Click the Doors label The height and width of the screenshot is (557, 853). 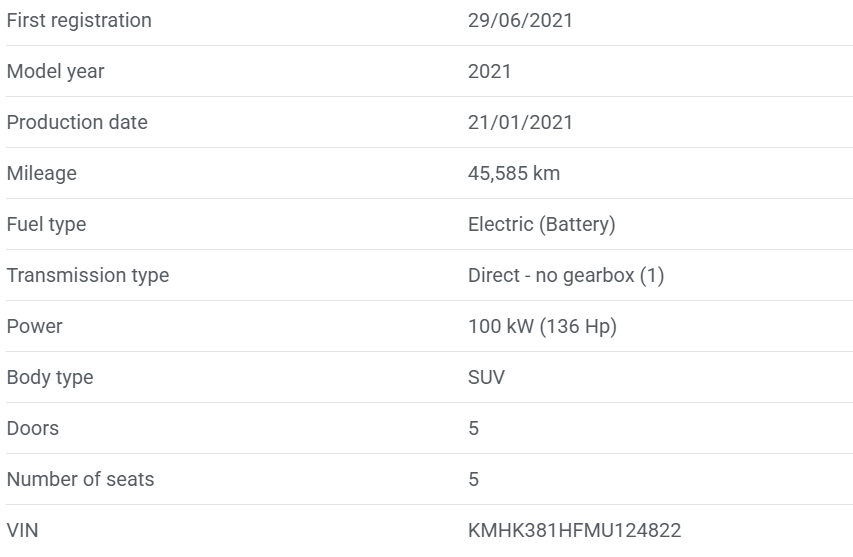coord(33,428)
